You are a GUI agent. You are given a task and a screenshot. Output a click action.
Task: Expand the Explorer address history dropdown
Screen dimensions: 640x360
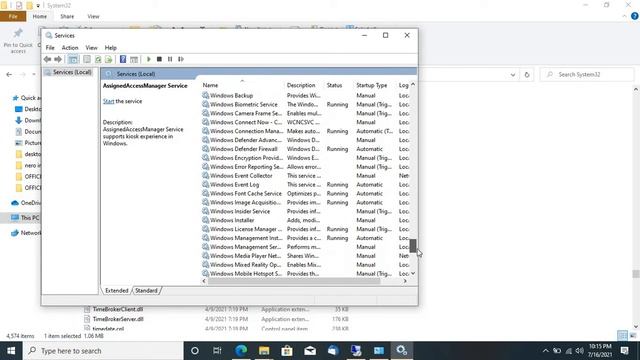pos(513,75)
